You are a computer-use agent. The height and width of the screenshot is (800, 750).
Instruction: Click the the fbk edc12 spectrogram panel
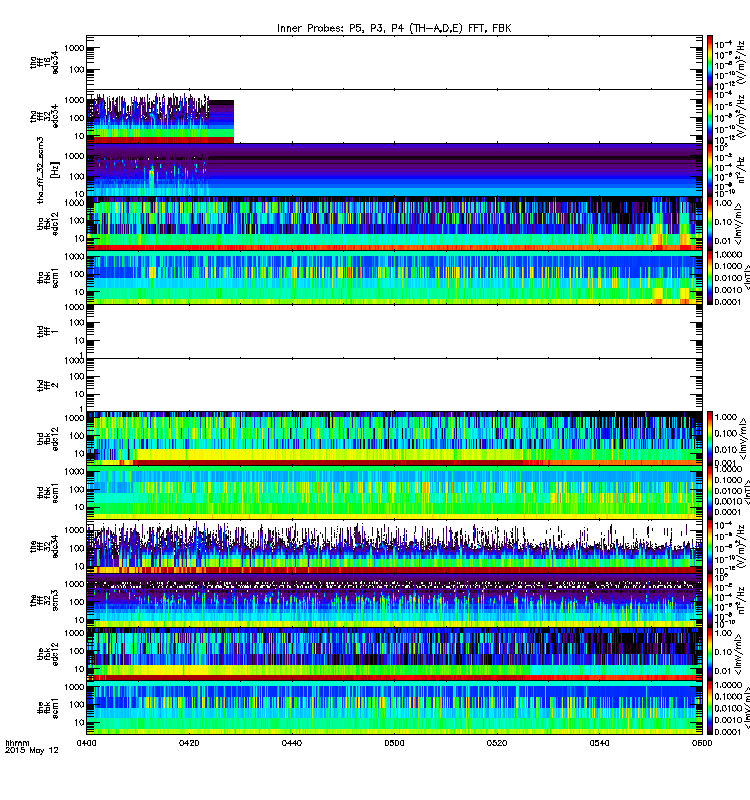[x=394, y=654]
